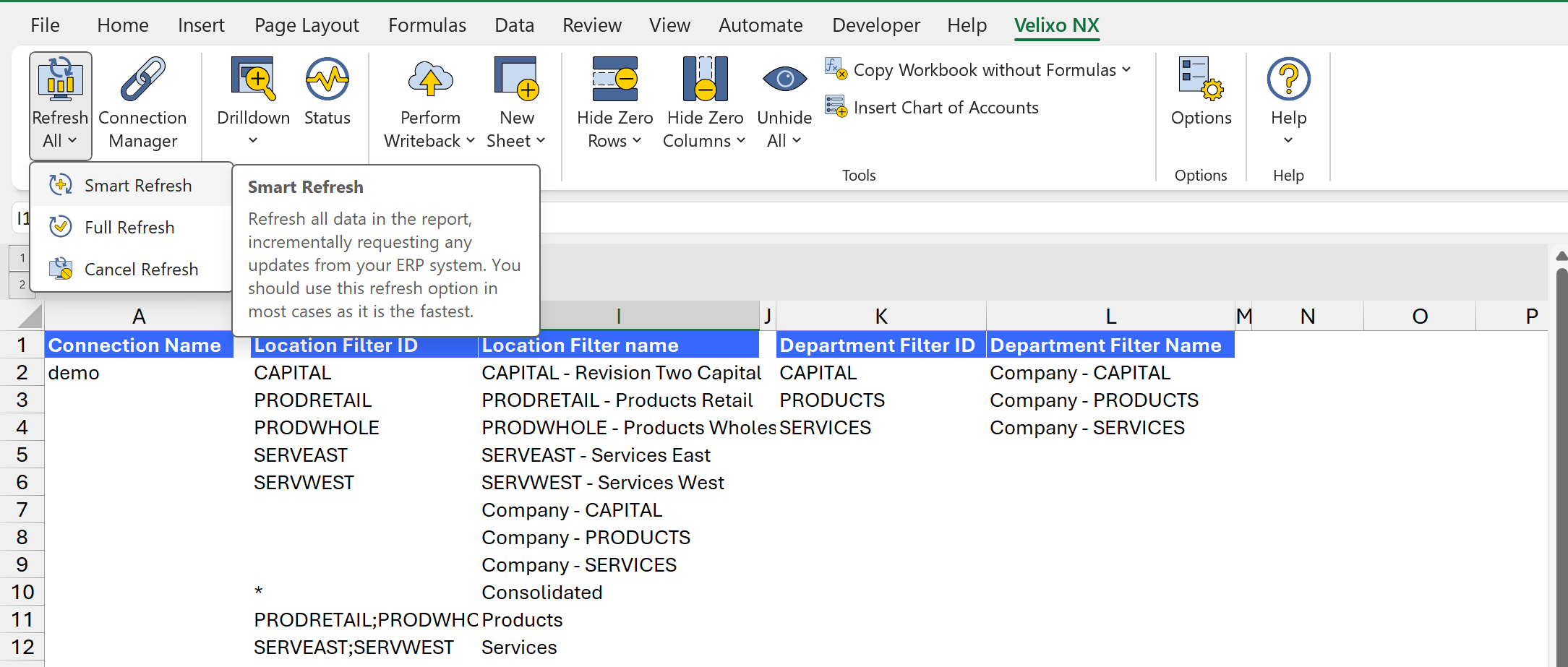1568x667 pixels.
Task: Expand Hide Zero Columns dropdown
Action: coord(740,140)
